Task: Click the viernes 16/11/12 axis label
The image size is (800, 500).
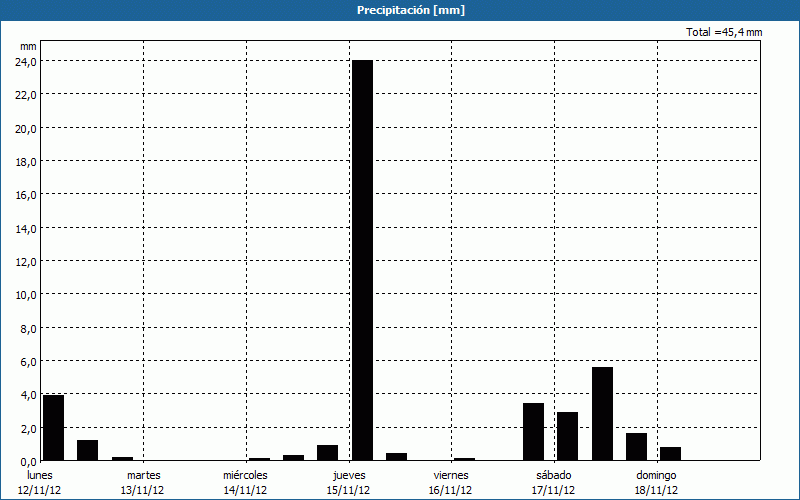Action: [x=451, y=482]
